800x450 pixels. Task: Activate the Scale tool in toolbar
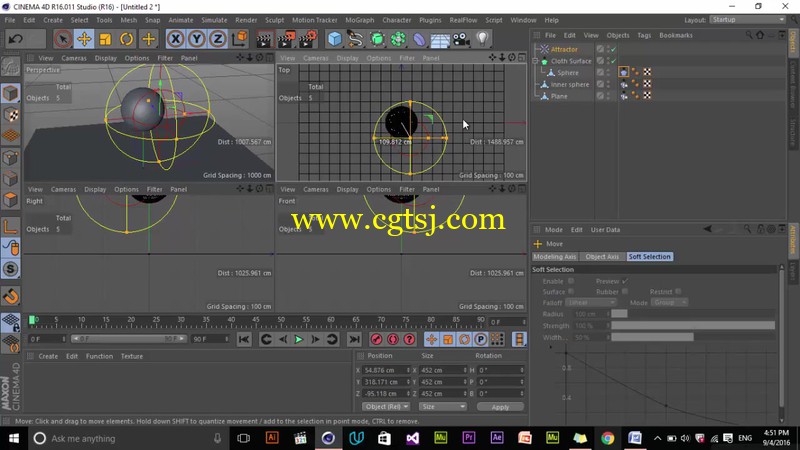[106, 39]
